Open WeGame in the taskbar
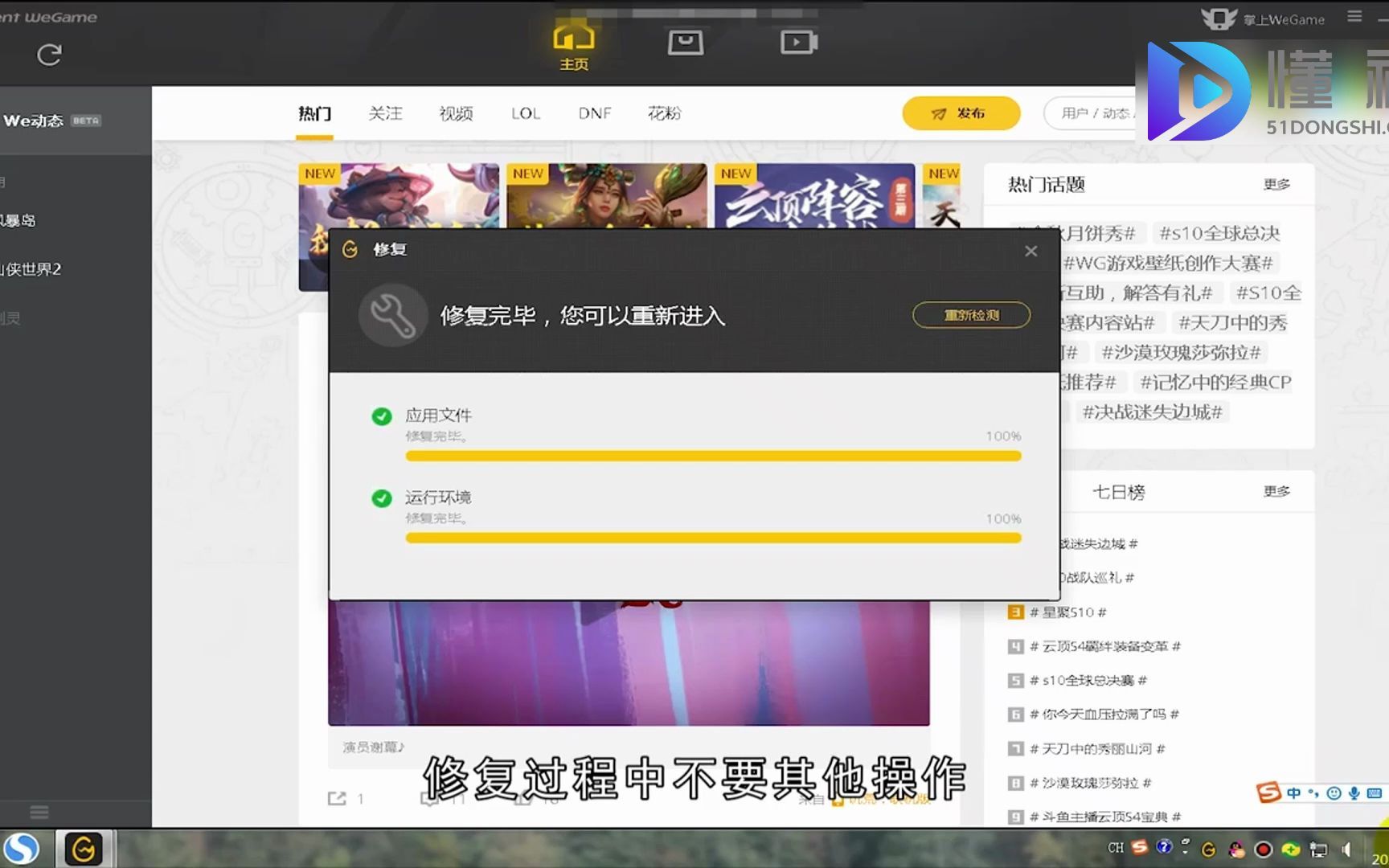 pos(84,849)
